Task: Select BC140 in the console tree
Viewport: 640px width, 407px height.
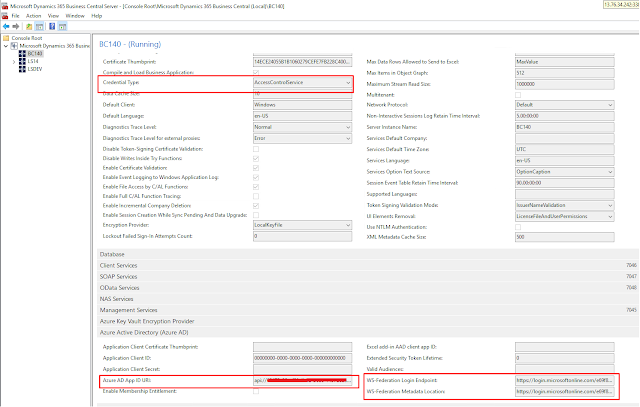Action: click(x=35, y=53)
